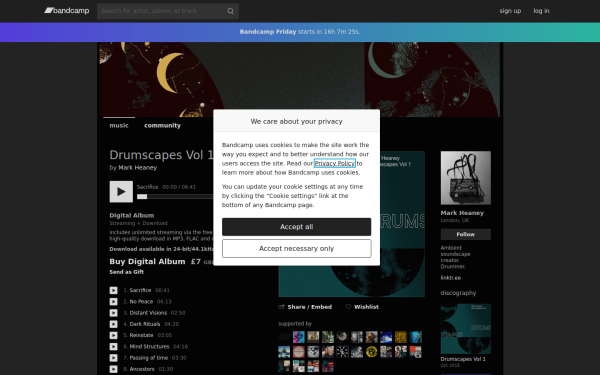Click the Accept all button
Image resolution: width=600 pixels, height=375 pixels.
click(296, 227)
